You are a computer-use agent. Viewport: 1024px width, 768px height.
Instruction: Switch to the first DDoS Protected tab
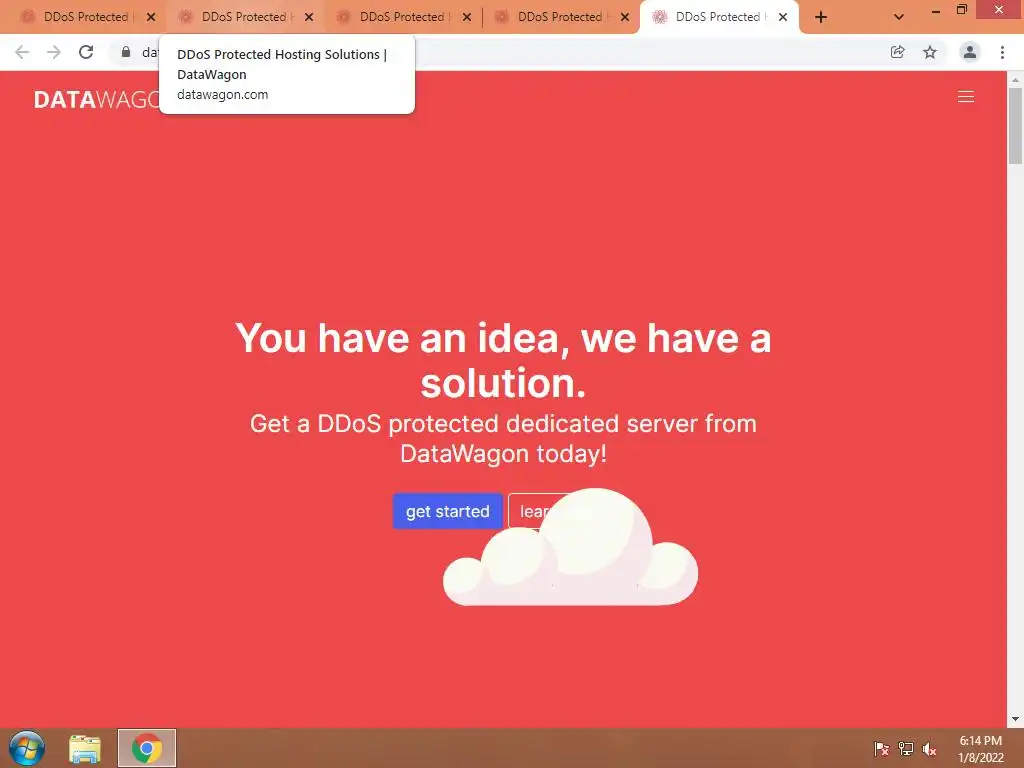[85, 17]
